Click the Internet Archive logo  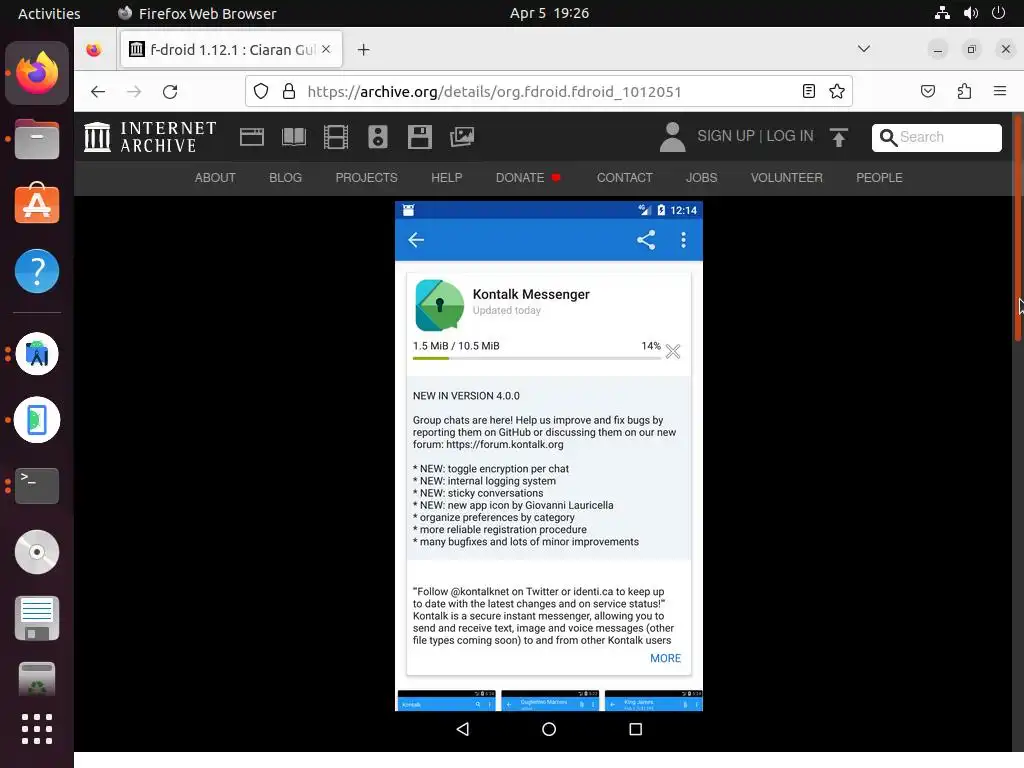150,137
